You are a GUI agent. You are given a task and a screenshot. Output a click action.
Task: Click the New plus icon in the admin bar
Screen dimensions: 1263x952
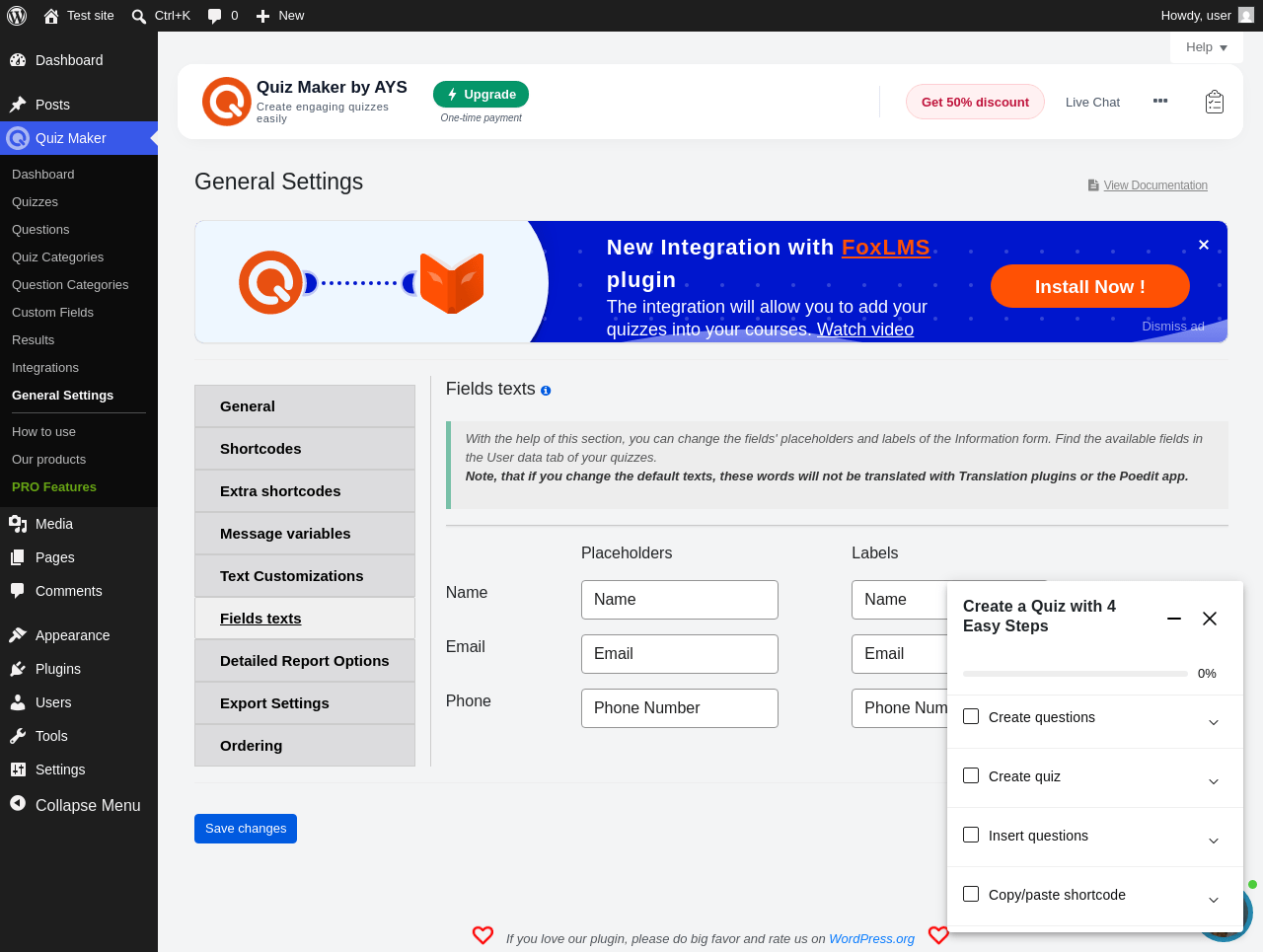click(x=262, y=16)
